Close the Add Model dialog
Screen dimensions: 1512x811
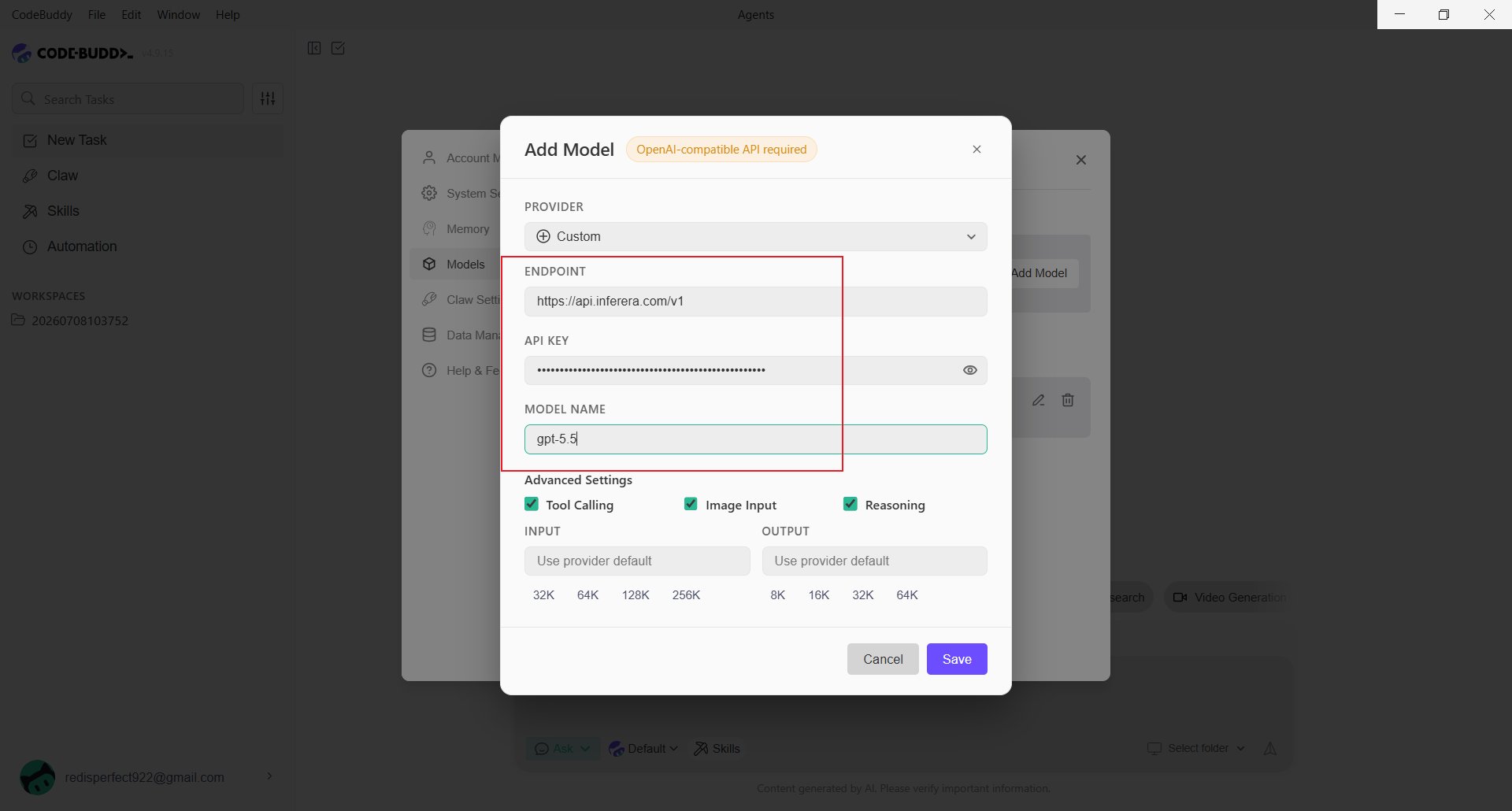pos(976,149)
